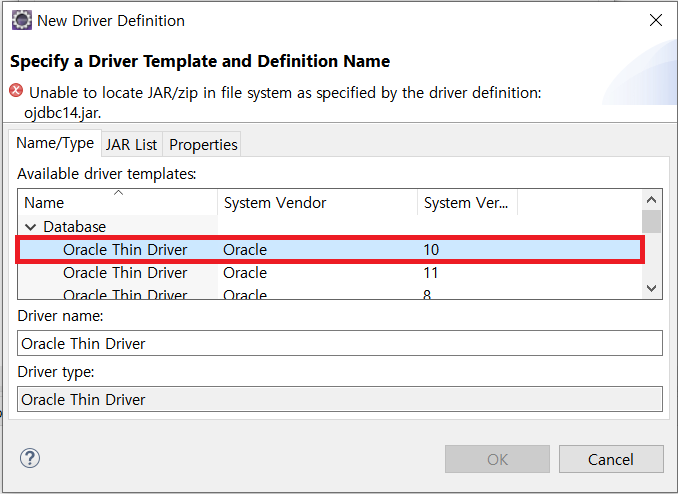678x494 pixels.
Task: Click the Cancel button
Action: coord(611,459)
